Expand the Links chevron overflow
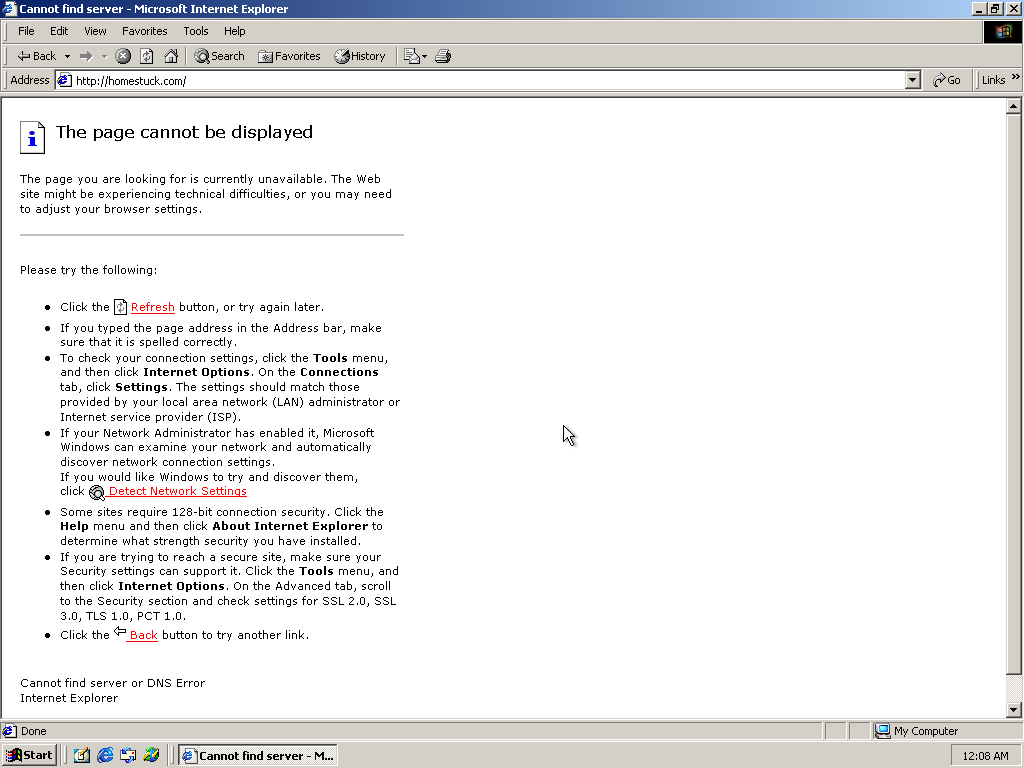Viewport: 1024px width, 768px height. (x=1016, y=77)
